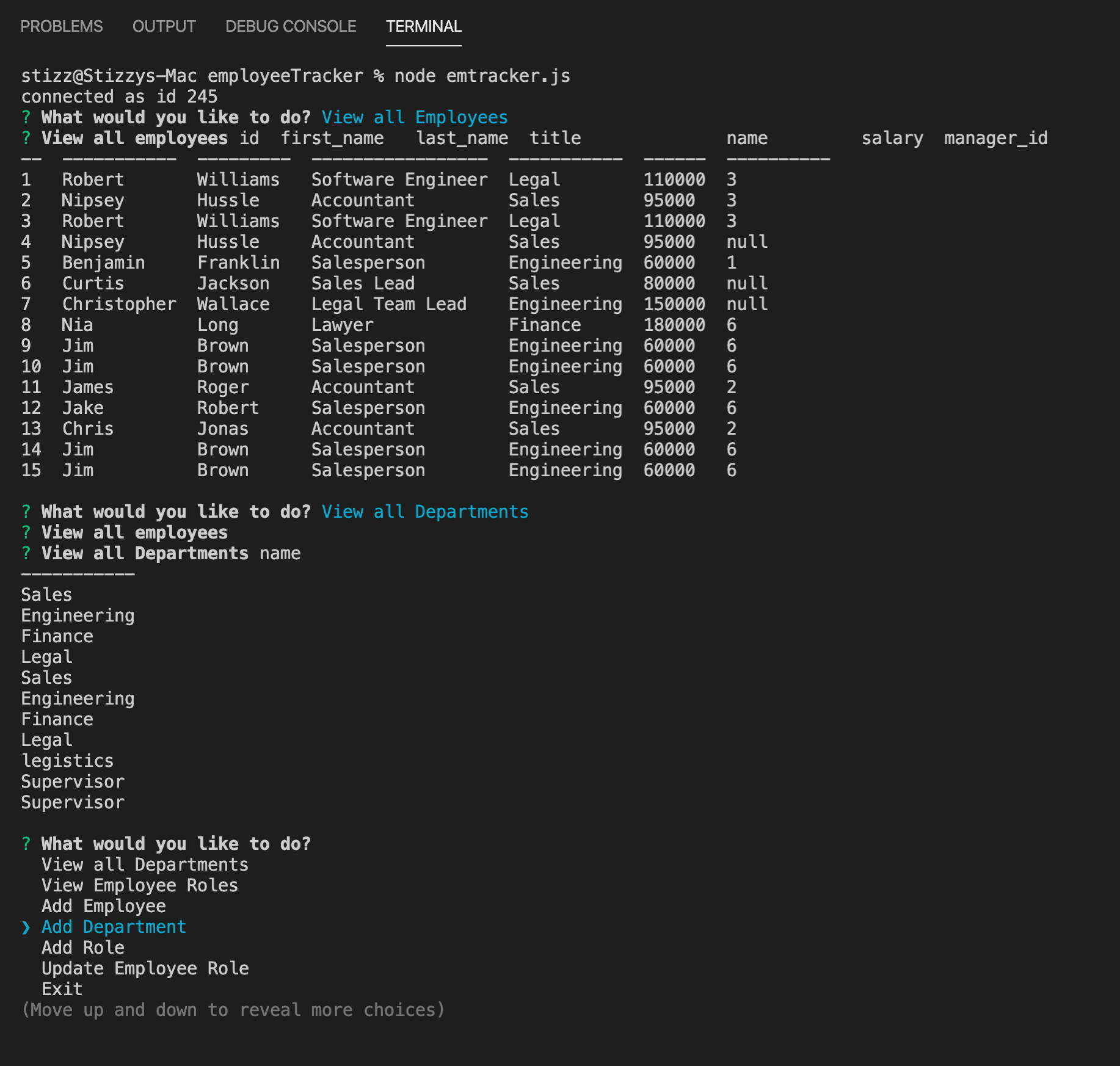This screenshot has width=1120, height=1066.
Task: Click the 'View all Departments' answer text
Action: pyautogui.click(x=424, y=511)
